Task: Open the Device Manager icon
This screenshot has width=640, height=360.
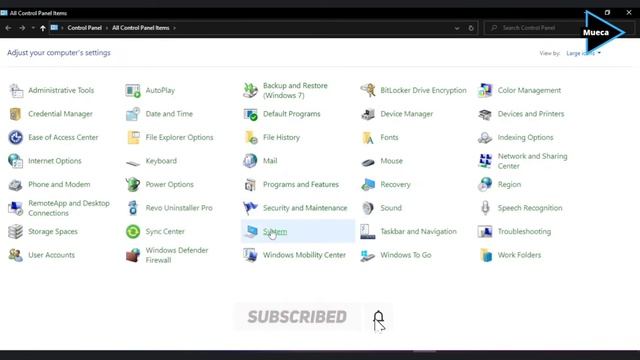Action: [368, 114]
